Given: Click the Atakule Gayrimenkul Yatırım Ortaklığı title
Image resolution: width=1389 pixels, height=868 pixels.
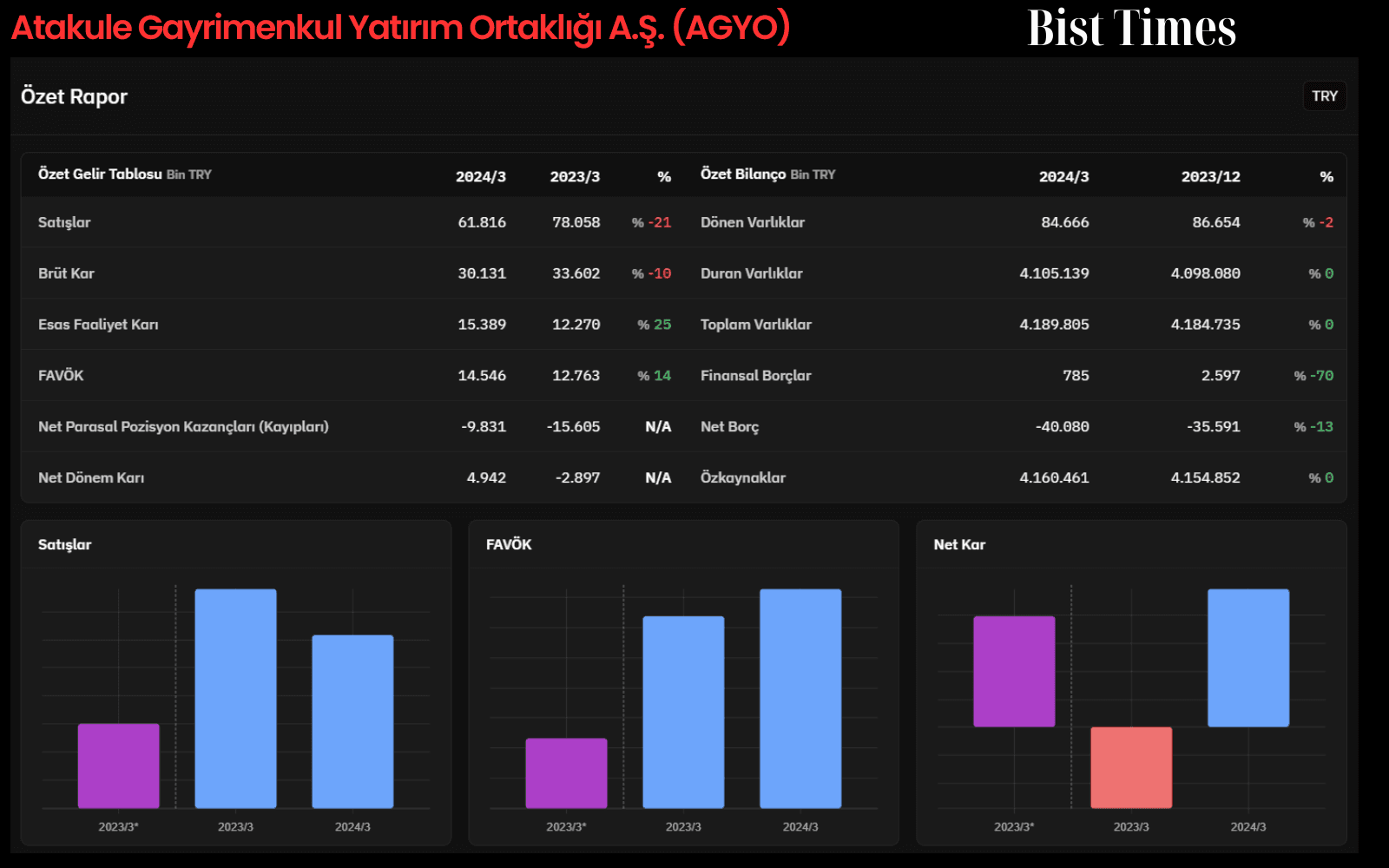Looking at the screenshot, I should (400, 28).
